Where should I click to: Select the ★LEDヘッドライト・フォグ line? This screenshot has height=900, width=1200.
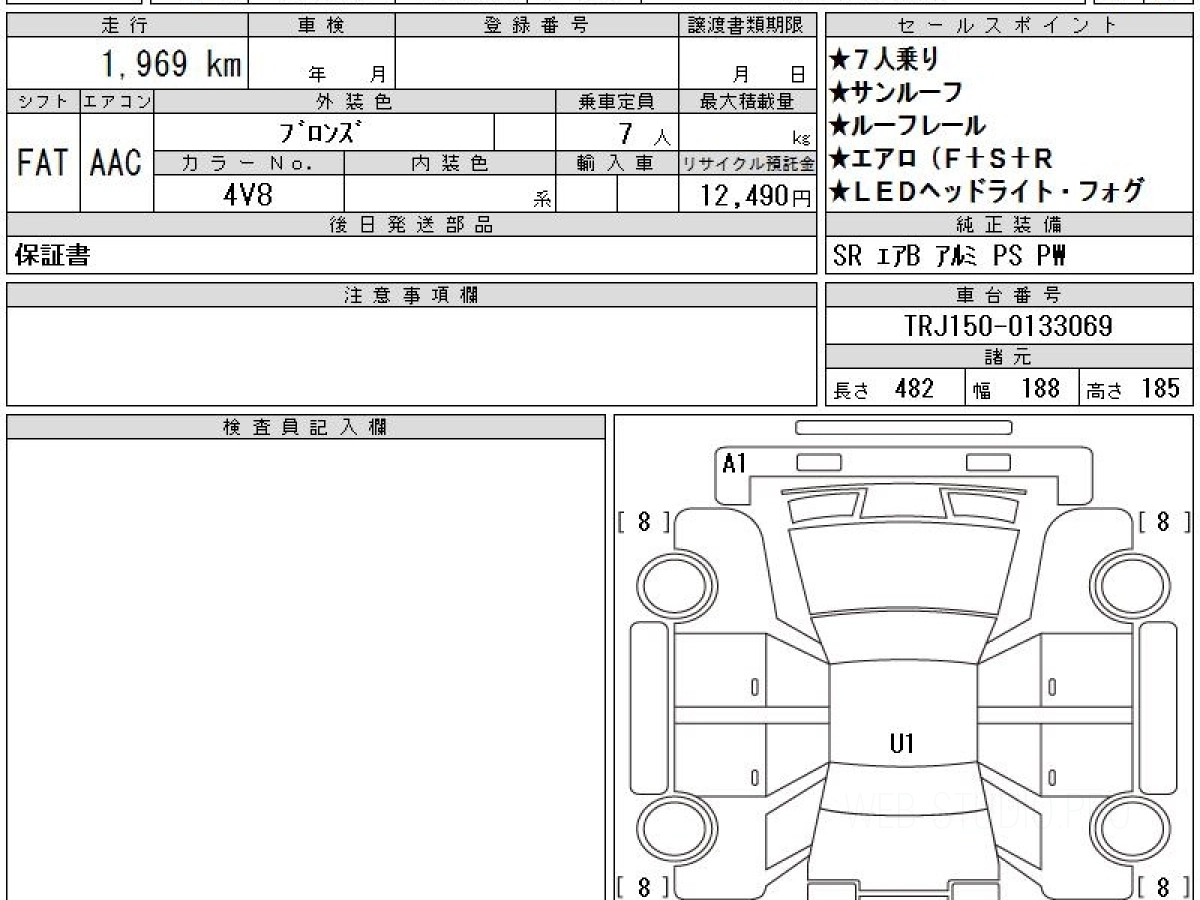[x=986, y=191]
